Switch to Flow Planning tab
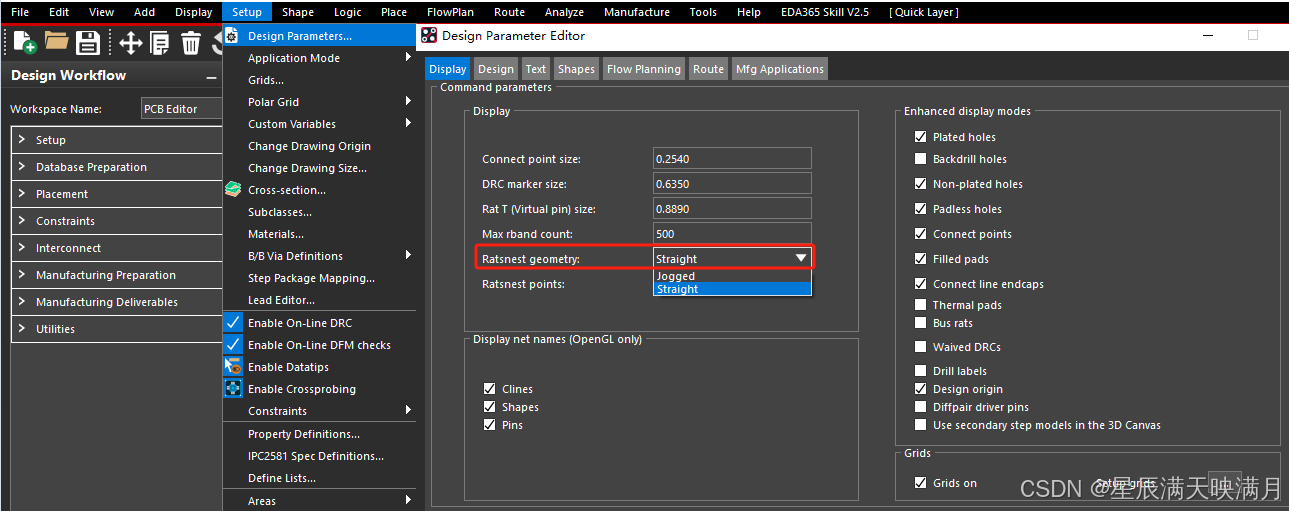 644,69
